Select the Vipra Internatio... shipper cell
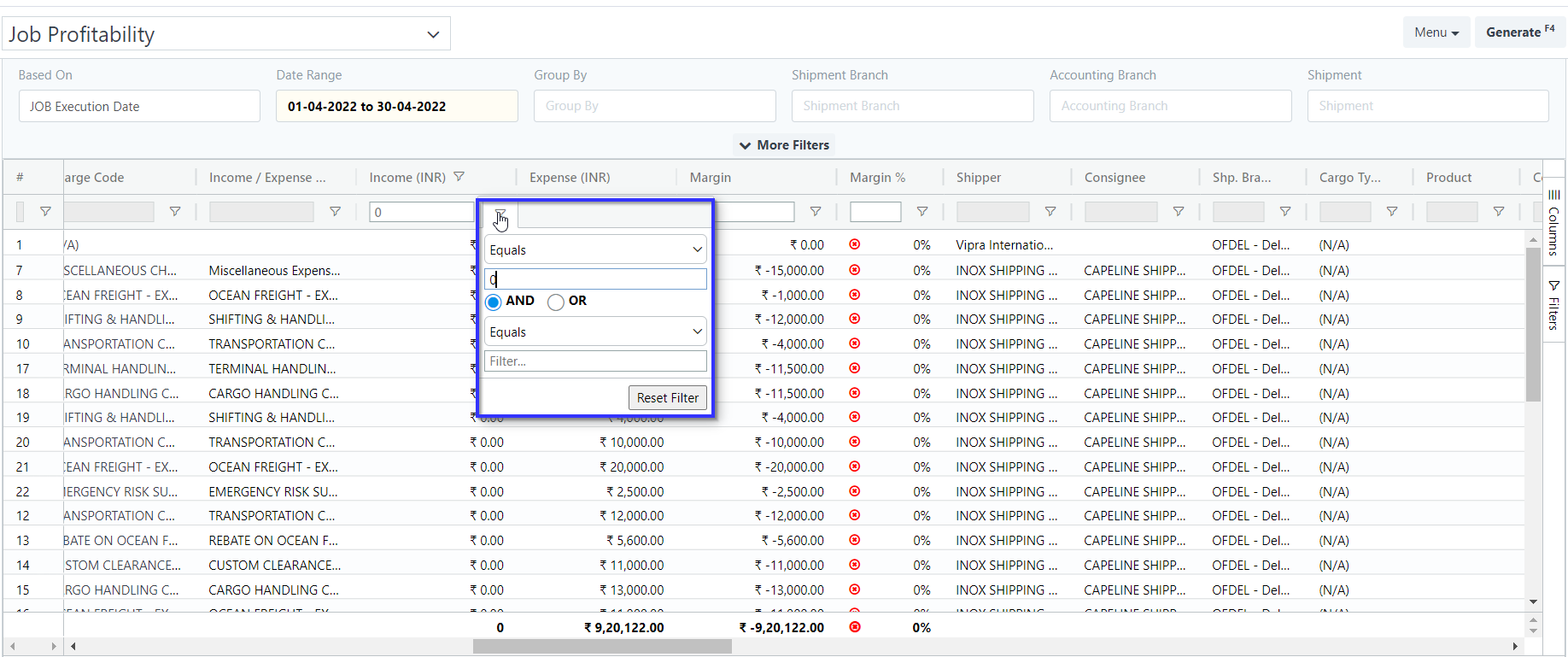 pos(1004,245)
